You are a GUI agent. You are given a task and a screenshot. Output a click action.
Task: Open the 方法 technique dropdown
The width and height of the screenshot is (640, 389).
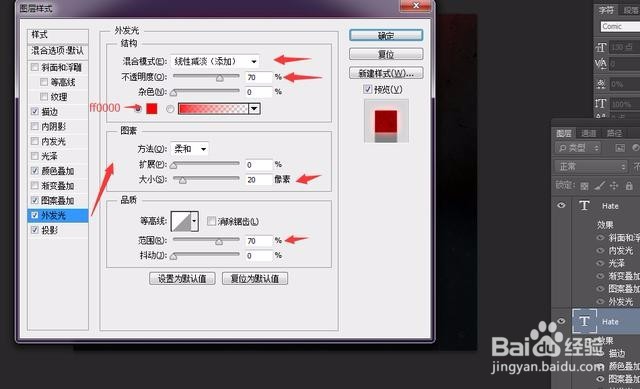click(189, 149)
